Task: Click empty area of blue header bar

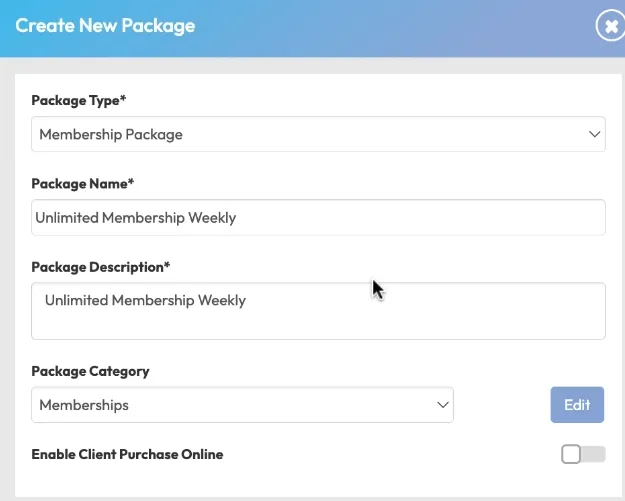Action: 400,27
